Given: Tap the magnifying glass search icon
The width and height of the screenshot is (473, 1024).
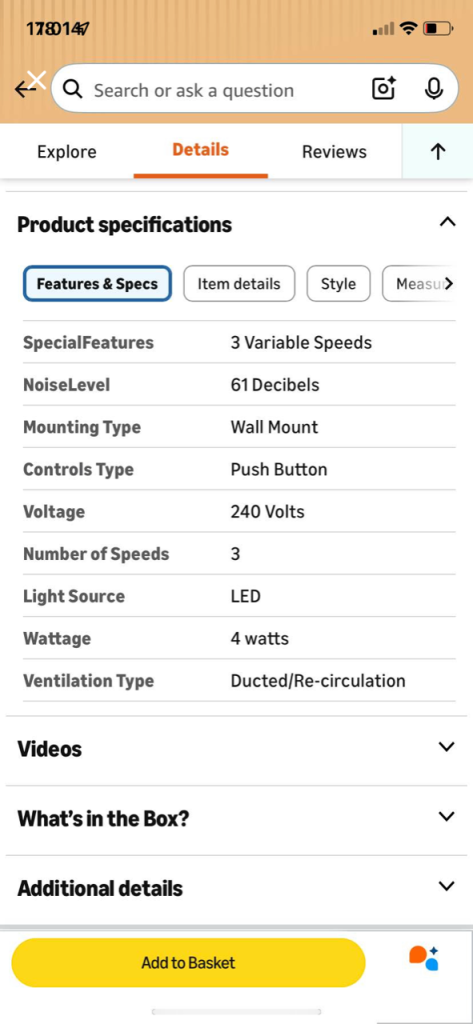Looking at the screenshot, I should [x=73, y=89].
